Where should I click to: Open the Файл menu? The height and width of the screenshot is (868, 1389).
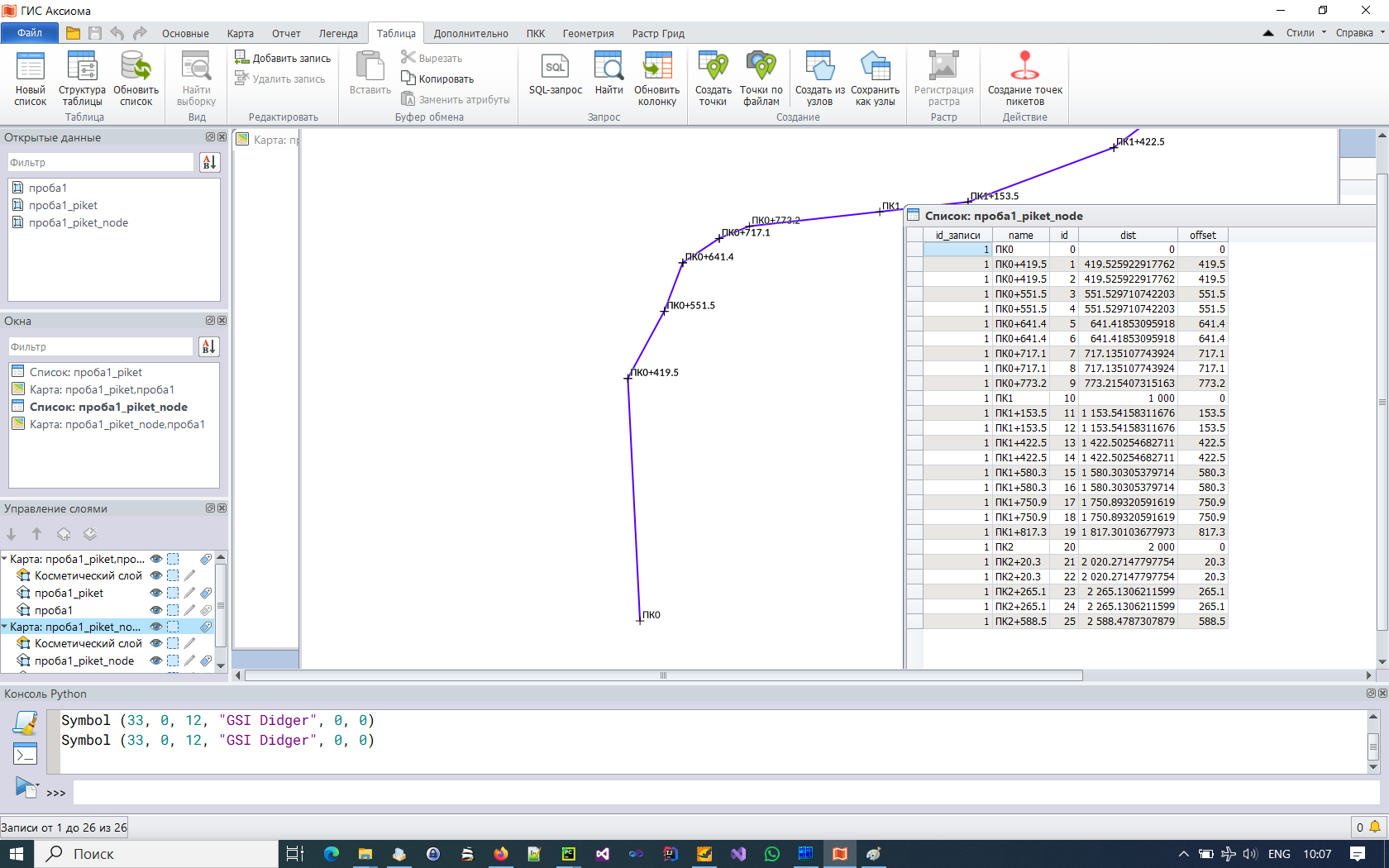click(x=30, y=33)
